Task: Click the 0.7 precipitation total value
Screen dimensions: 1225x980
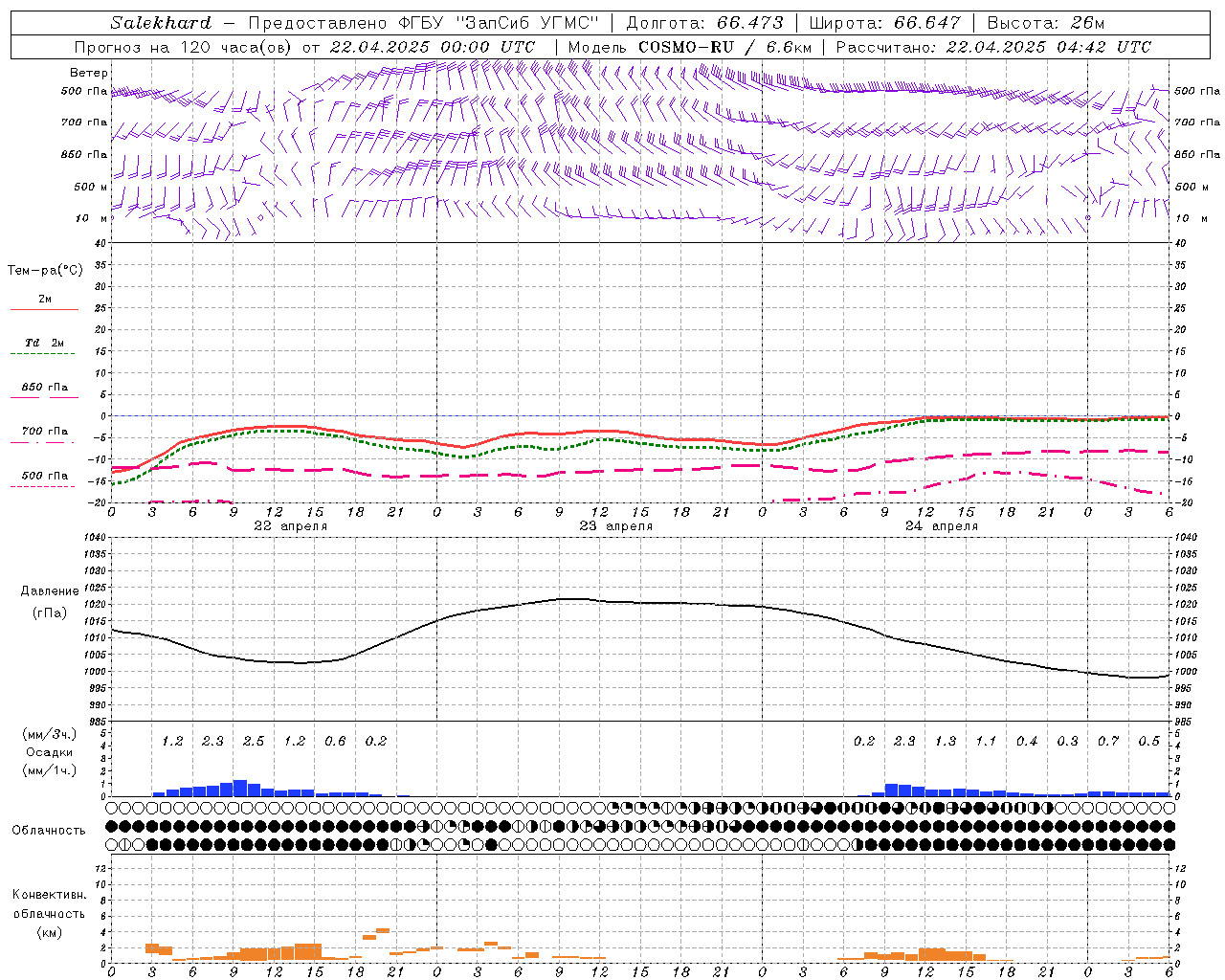Action: pos(1108,742)
